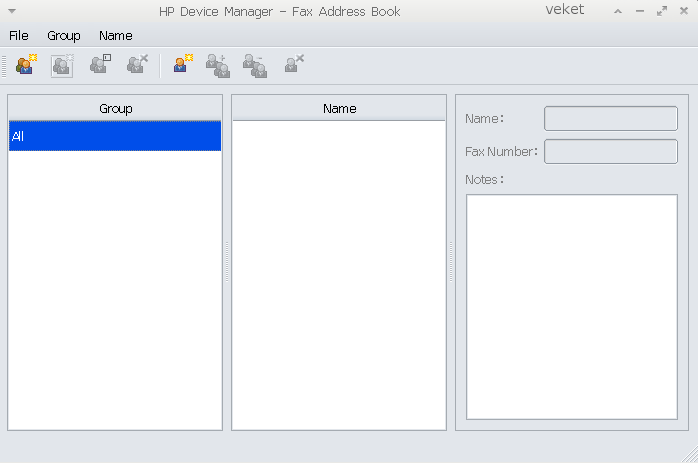Create a new group with the toolbar icon
698x463 pixels.
tap(26, 65)
